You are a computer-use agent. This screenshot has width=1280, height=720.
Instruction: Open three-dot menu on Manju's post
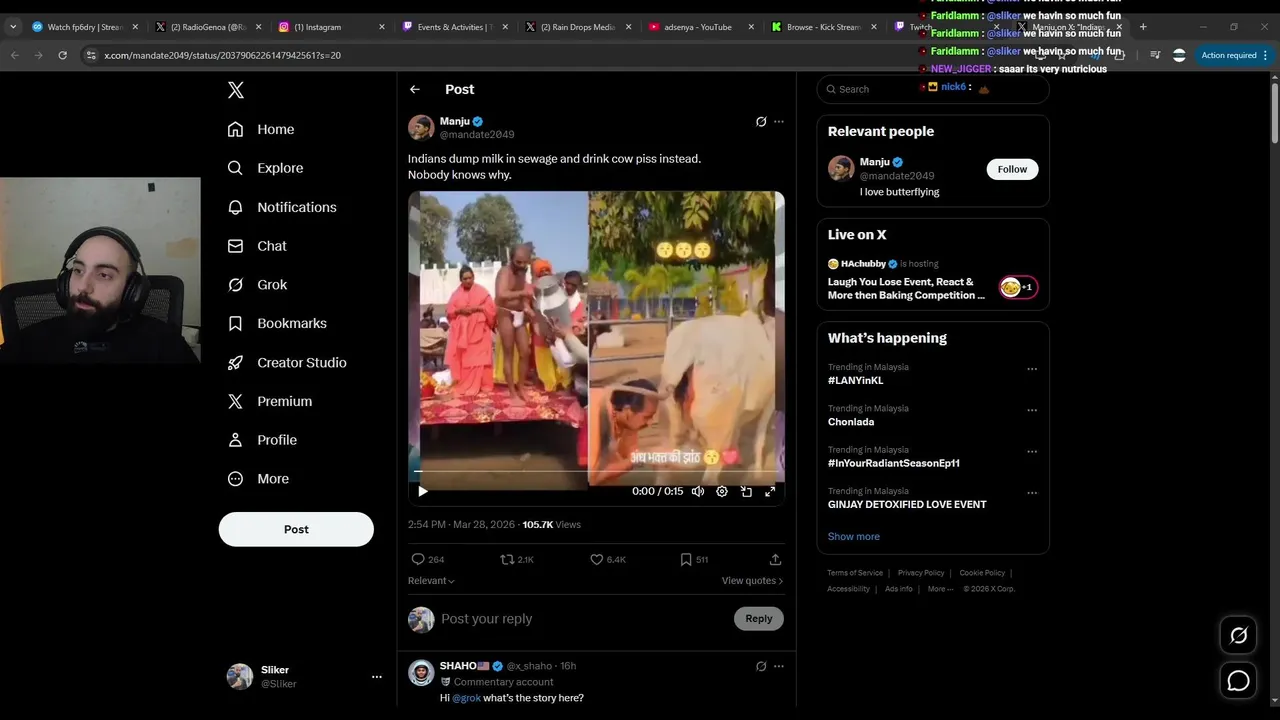779,122
